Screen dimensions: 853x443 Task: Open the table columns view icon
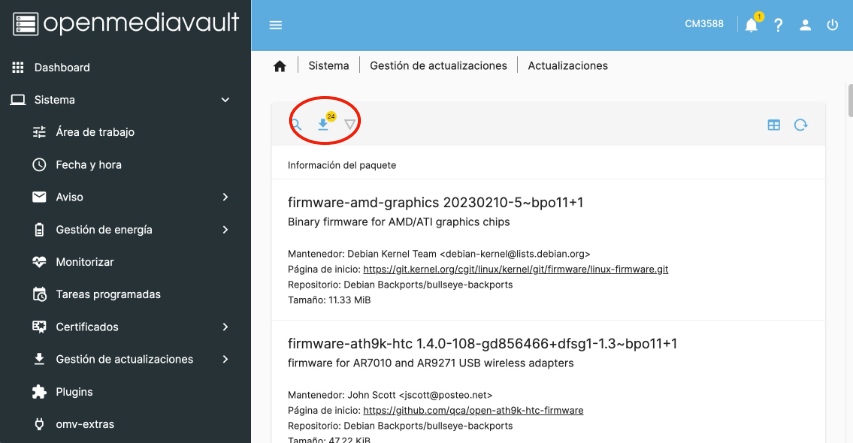(x=774, y=125)
